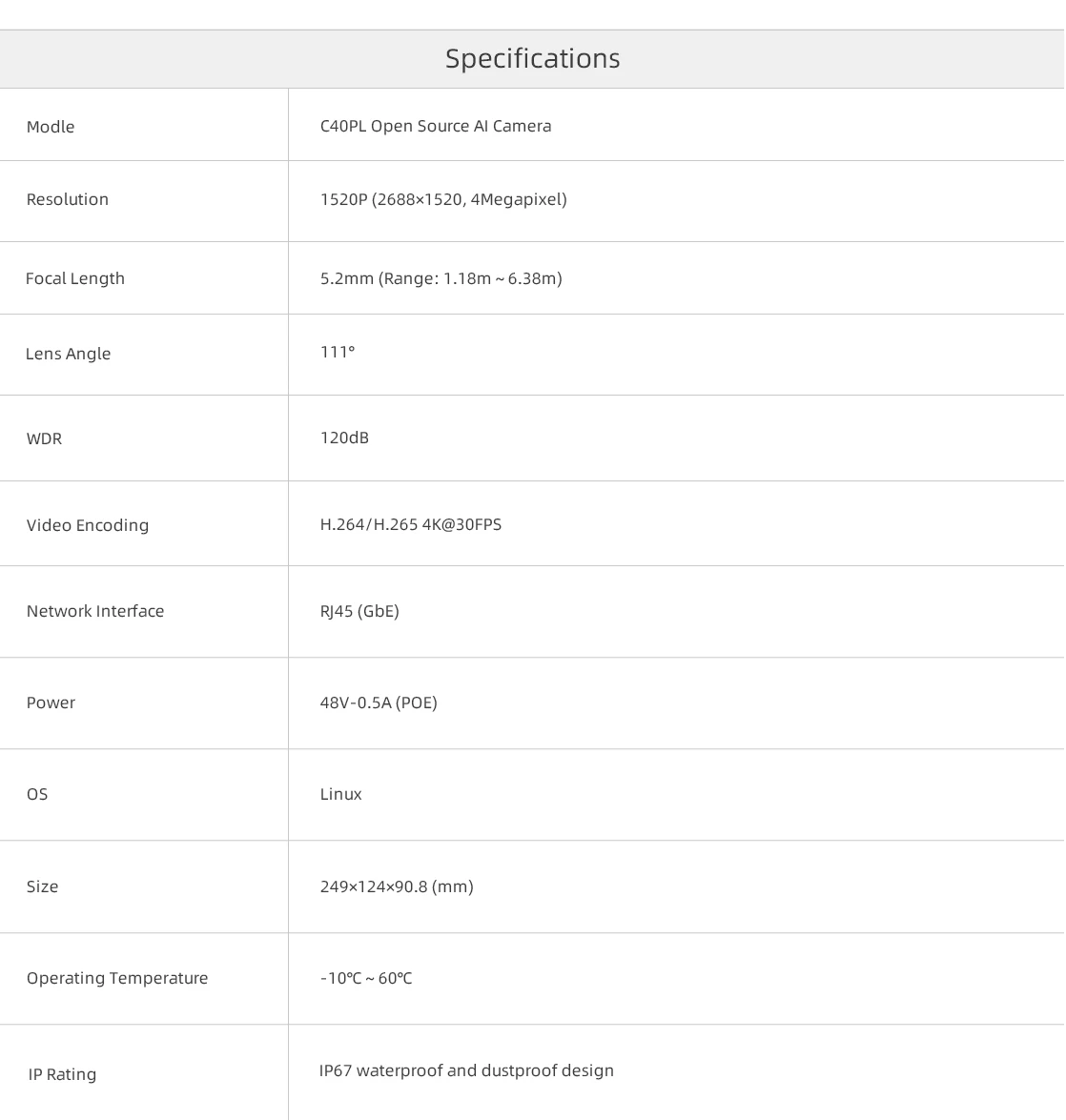Image resolution: width=1066 pixels, height=1120 pixels.
Task: Select the Operating Temperature label
Action: pos(117,978)
